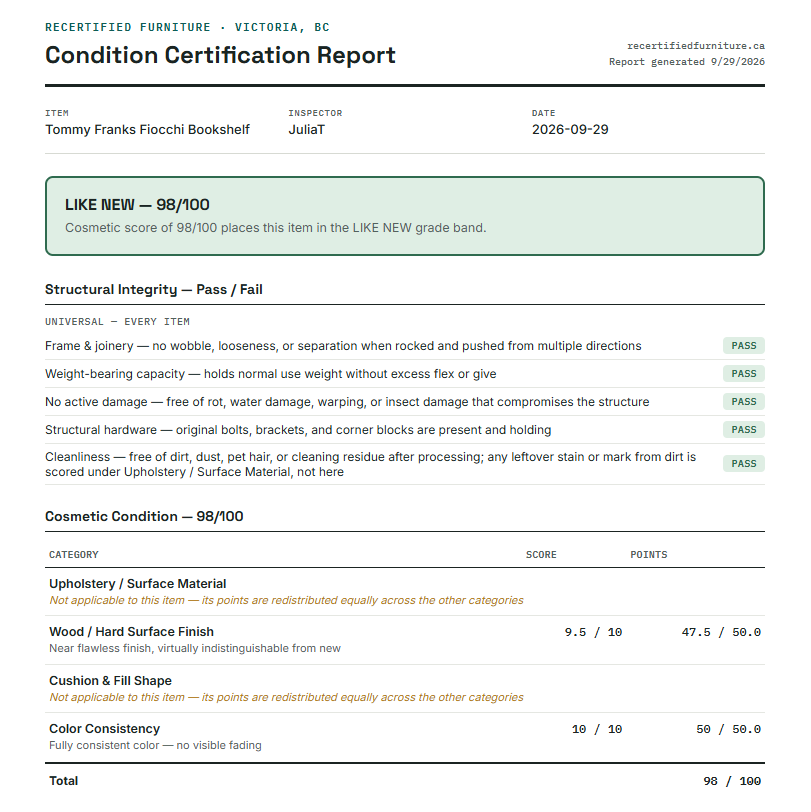Click the Report generated 9/29/2026 text
Screen dimensions: 811x812
[687, 62]
